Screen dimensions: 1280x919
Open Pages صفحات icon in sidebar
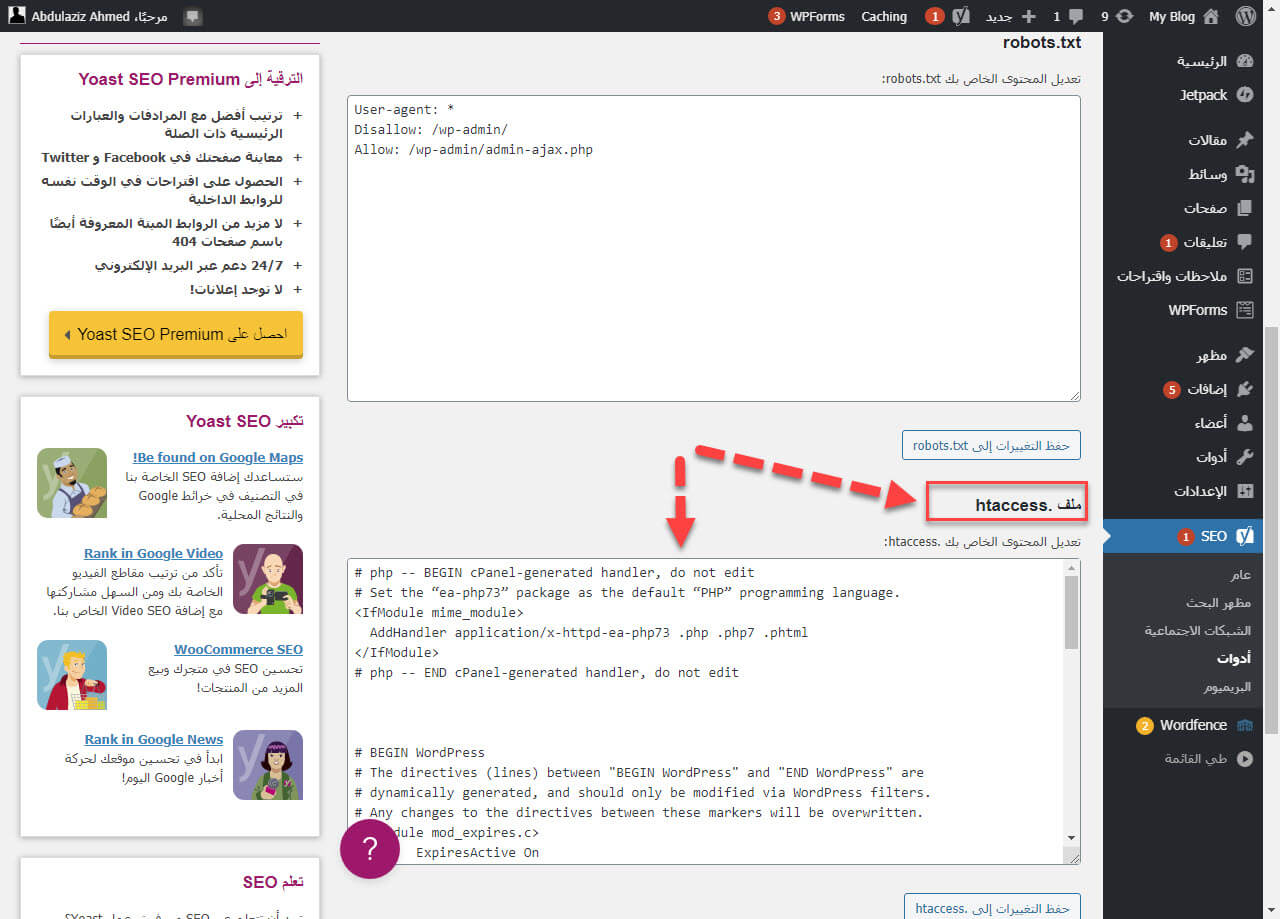click(x=1245, y=208)
